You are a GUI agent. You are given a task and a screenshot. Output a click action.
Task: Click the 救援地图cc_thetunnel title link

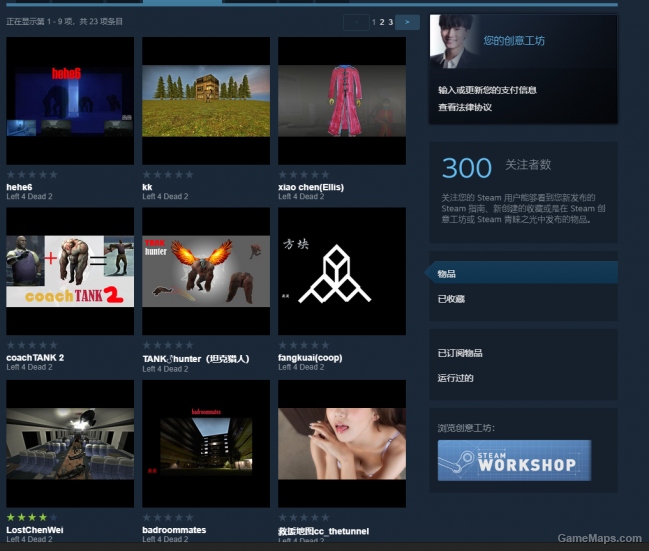coord(323,531)
